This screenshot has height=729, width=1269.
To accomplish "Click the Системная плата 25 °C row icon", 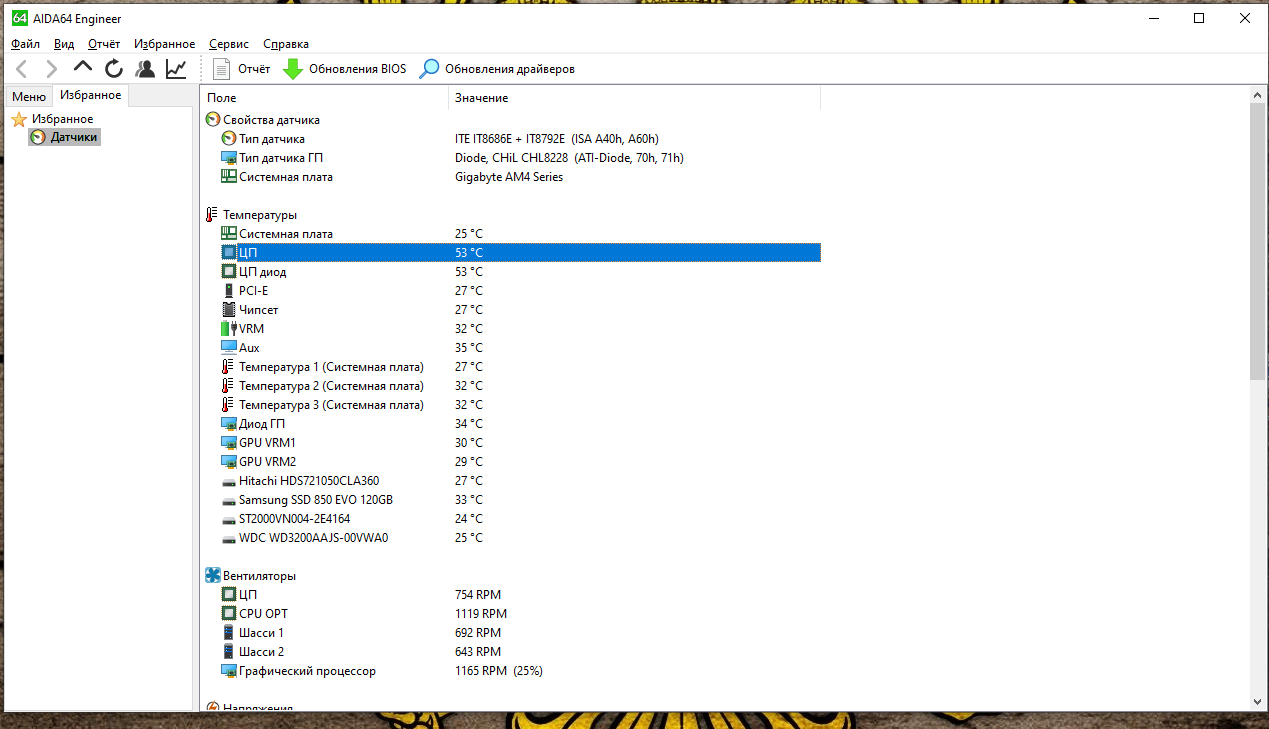I will pyautogui.click(x=229, y=234).
